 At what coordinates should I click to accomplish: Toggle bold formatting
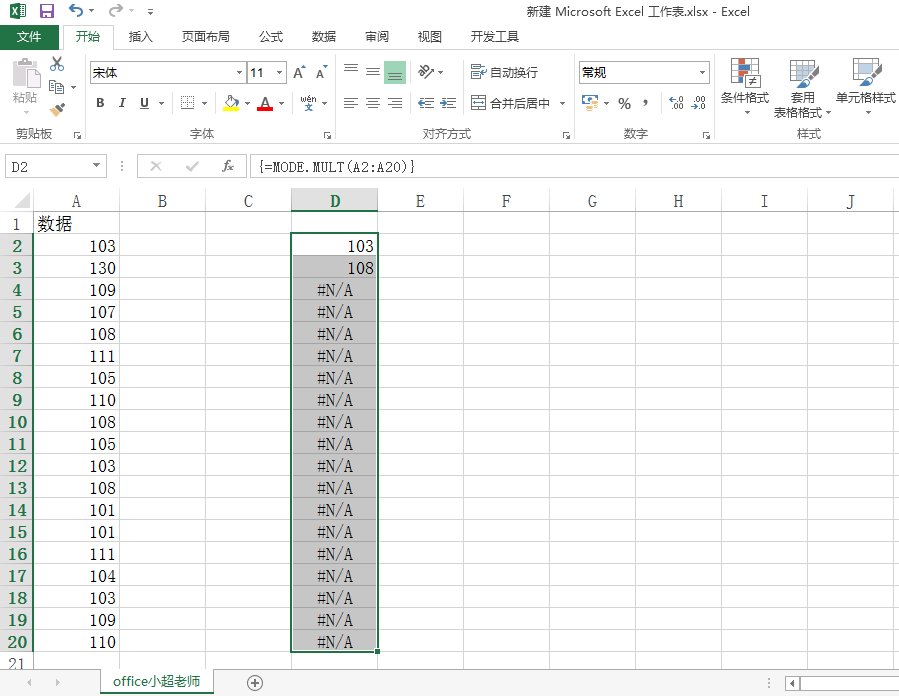click(x=99, y=103)
